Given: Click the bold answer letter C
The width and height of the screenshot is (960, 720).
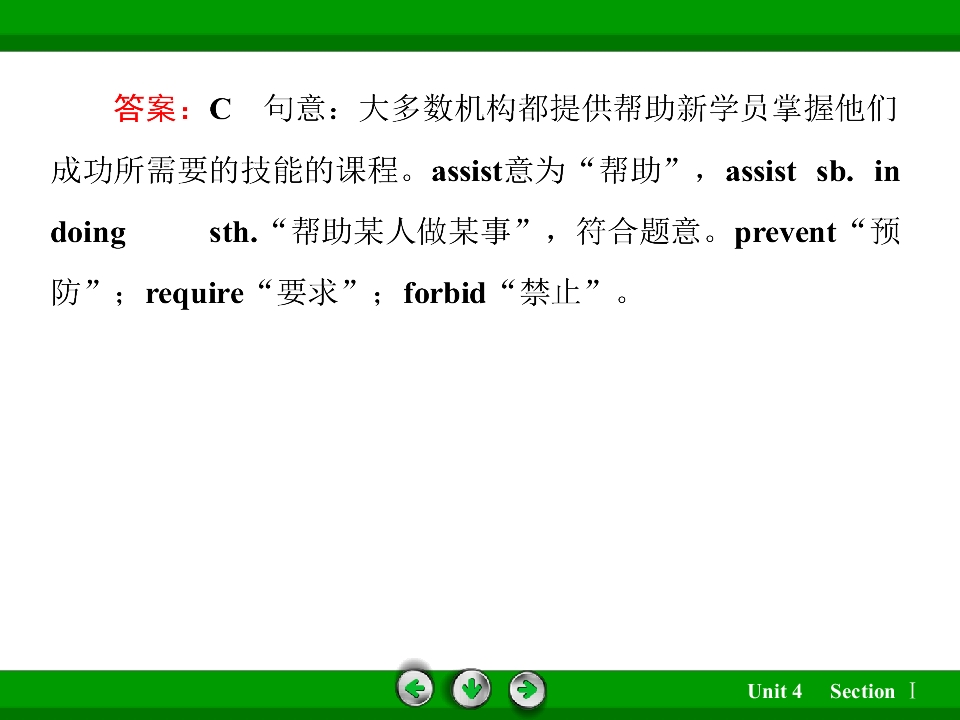Looking at the screenshot, I should (x=220, y=110).
